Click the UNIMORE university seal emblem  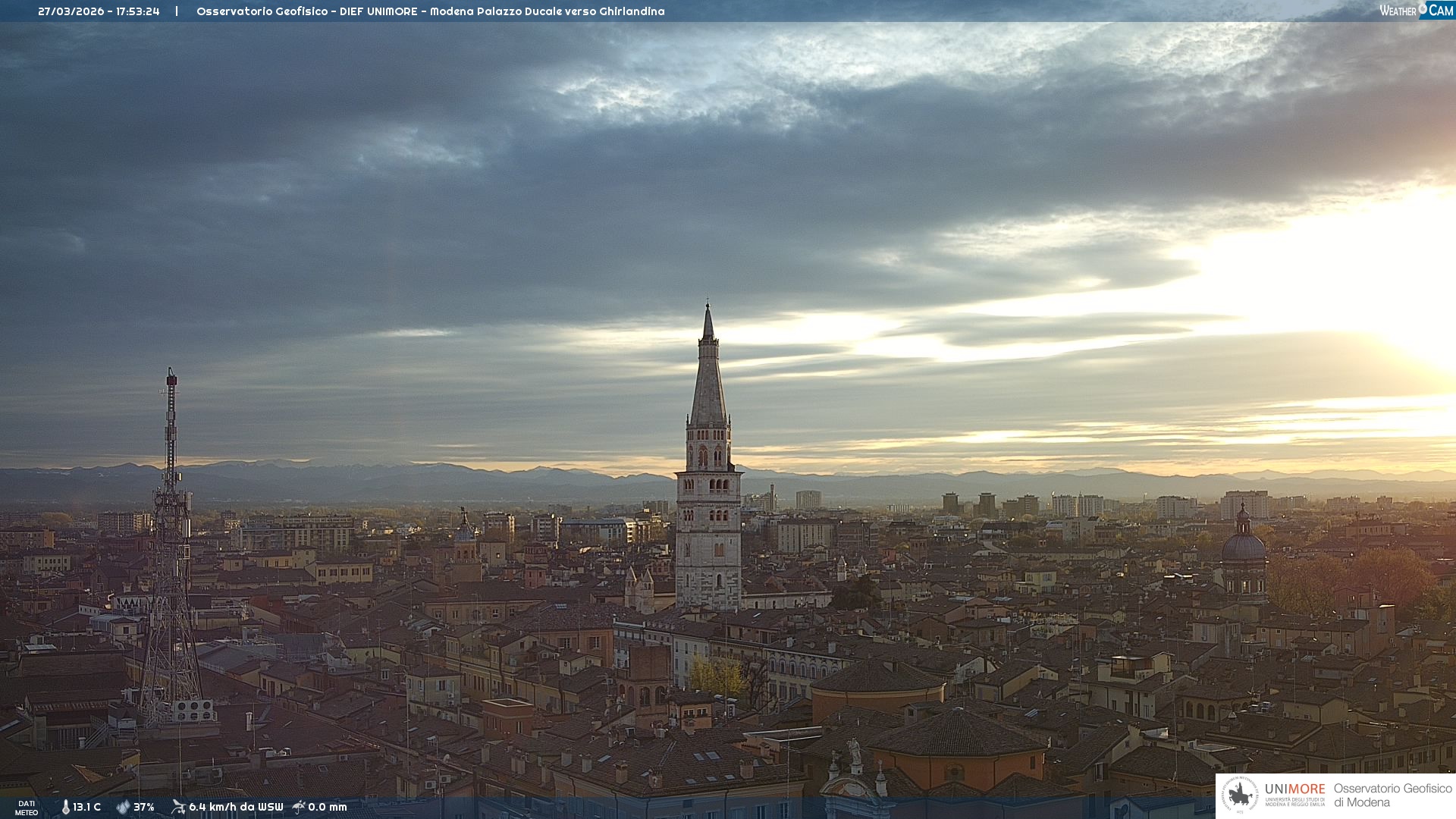[1240, 795]
